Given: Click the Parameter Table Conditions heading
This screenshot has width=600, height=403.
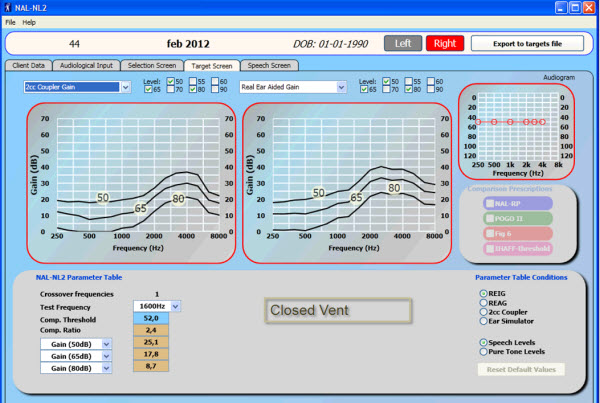Looking at the screenshot, I should click(x=521, y=277).
